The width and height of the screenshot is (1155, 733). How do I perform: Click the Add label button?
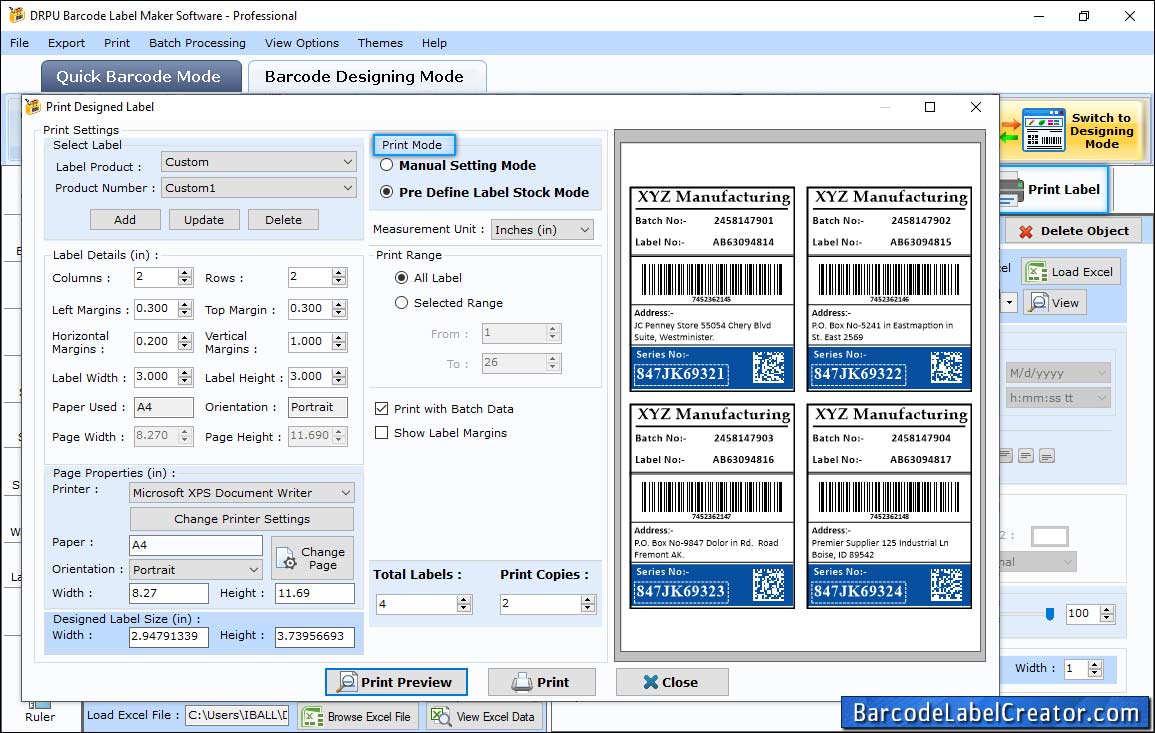tap(125, 220)
